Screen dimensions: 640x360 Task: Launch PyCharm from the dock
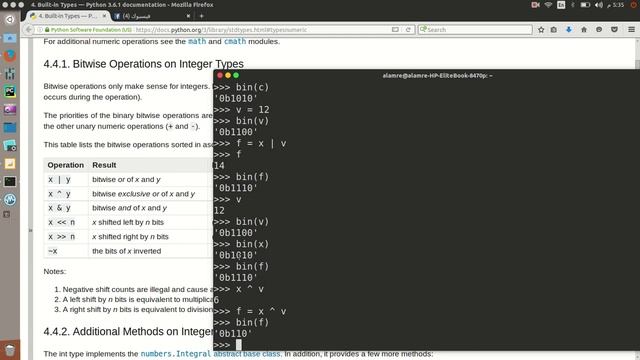(x=10, y=91)
